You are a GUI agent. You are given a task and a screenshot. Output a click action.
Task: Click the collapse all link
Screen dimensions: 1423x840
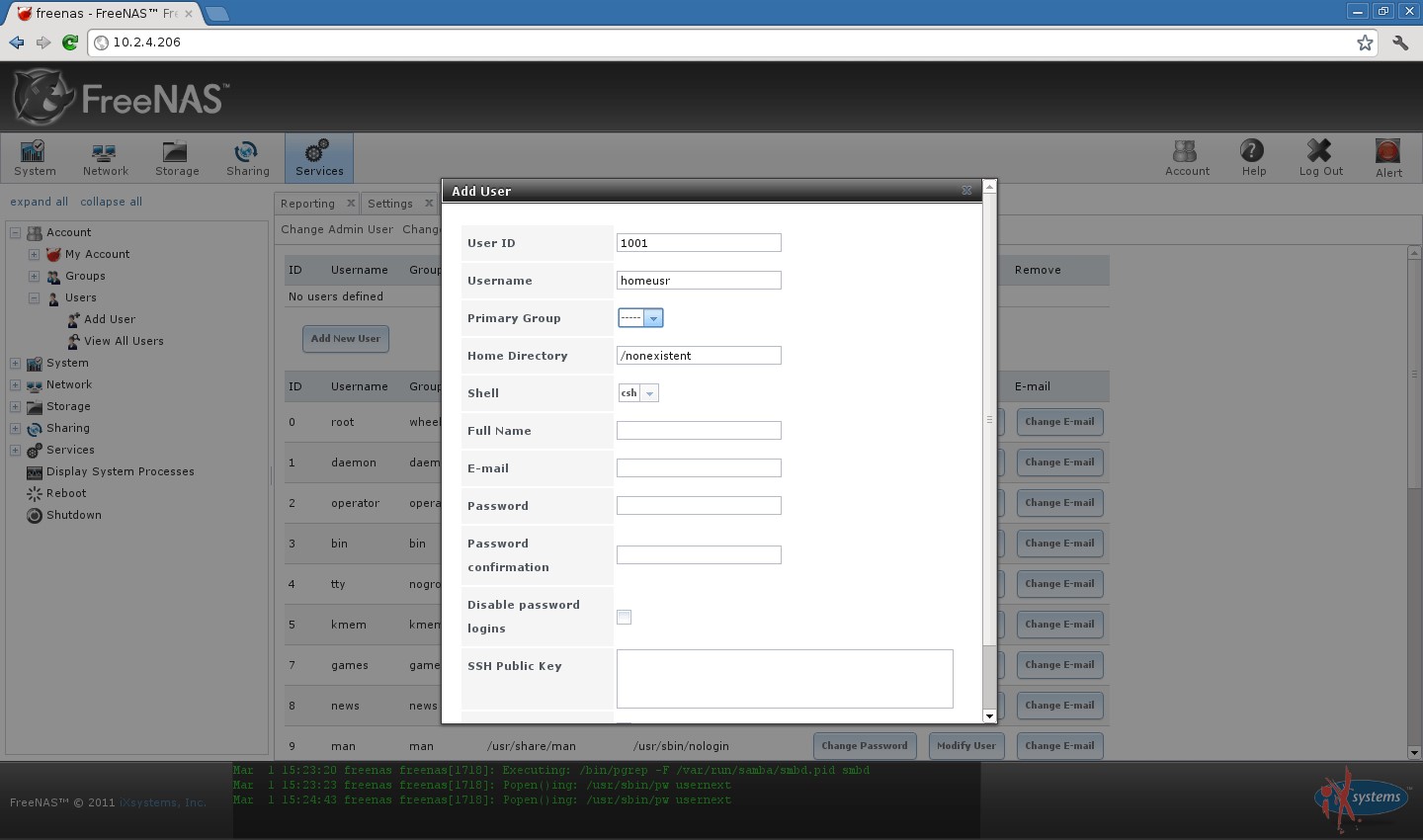[110, 202]
